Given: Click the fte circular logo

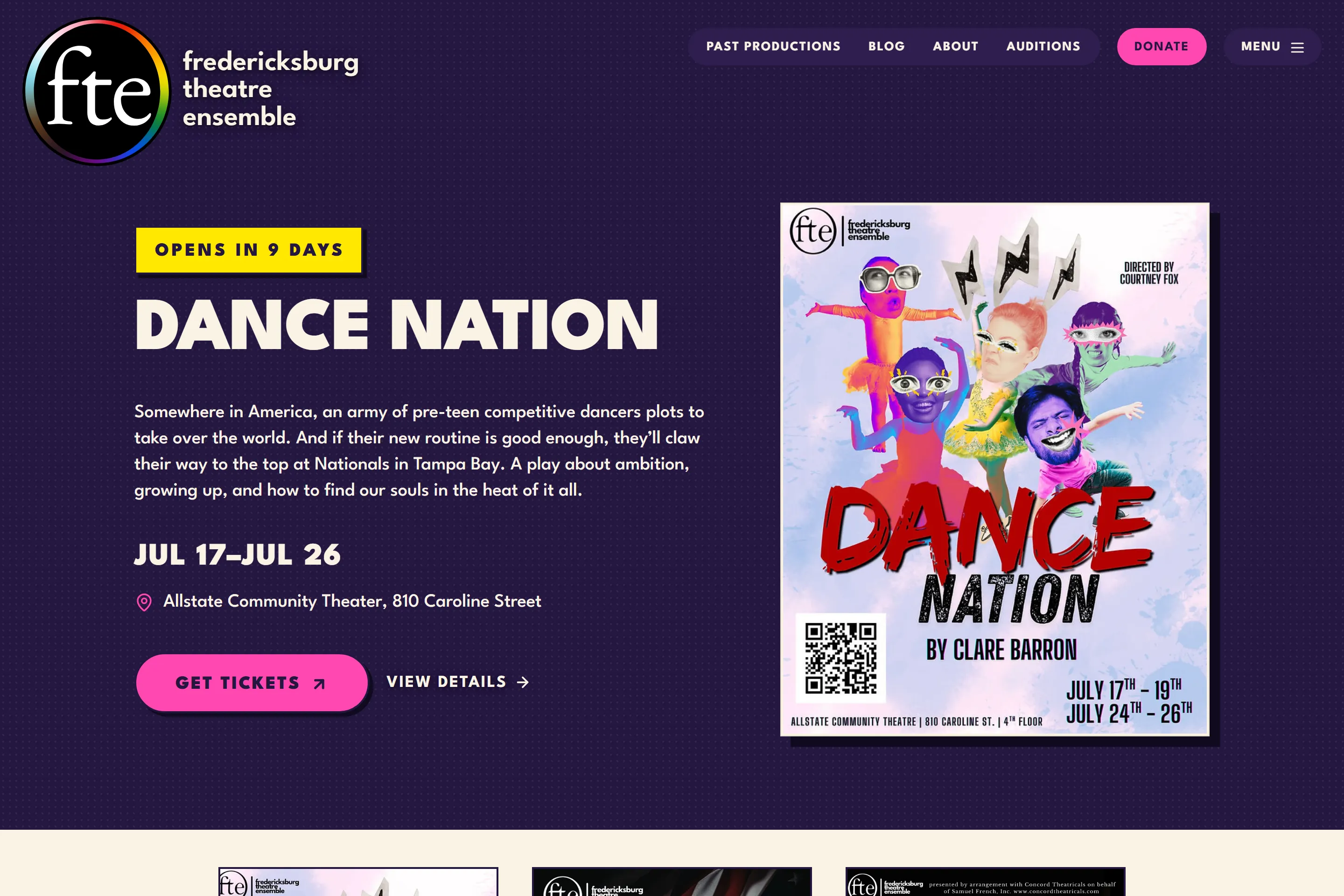Looking at the screenshot, I should coord(97,91).
